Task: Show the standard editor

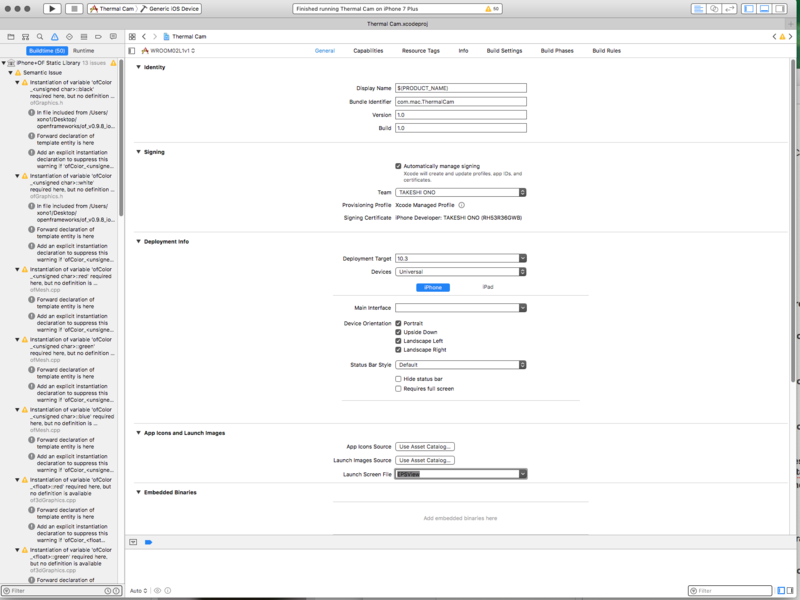Action: click(698, 9)
